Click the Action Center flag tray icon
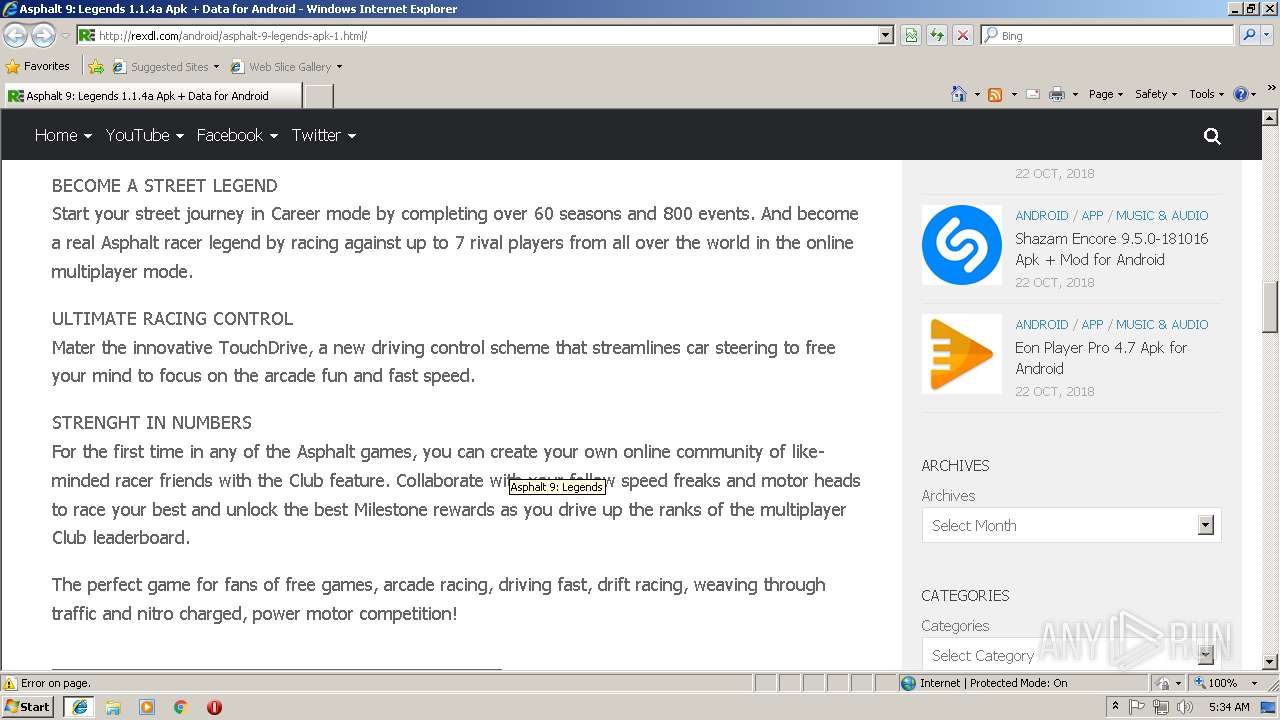This screenshot has height=720, width=1280. 1137,707
